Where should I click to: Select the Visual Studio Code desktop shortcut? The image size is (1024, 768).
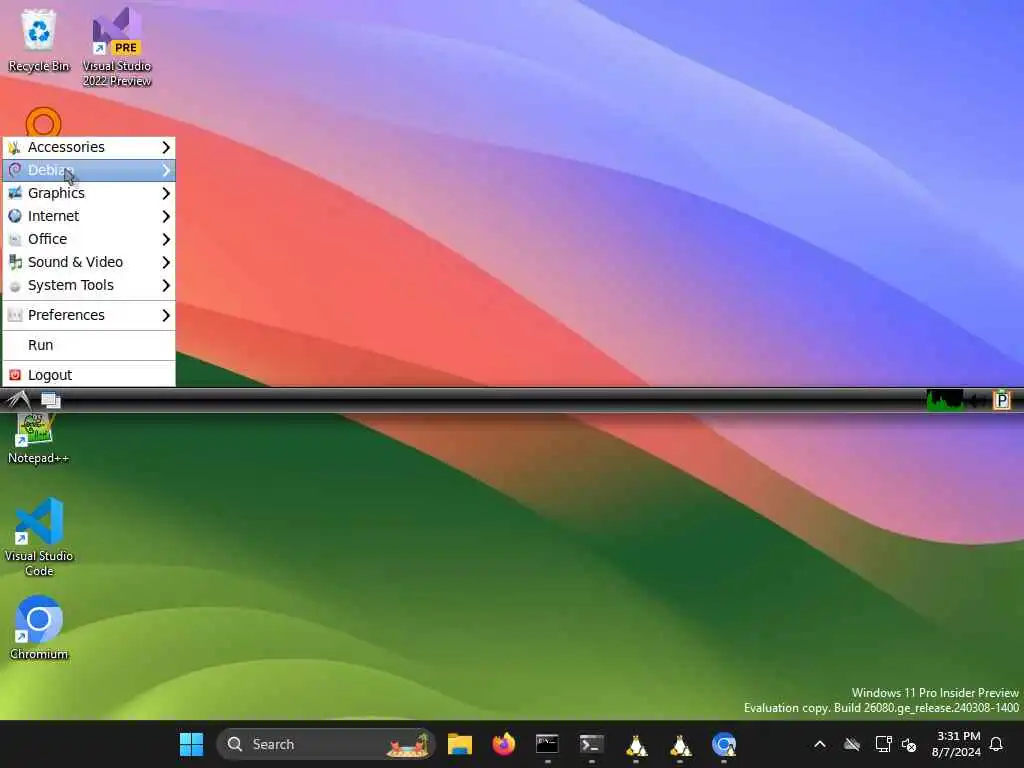[39, 537]
